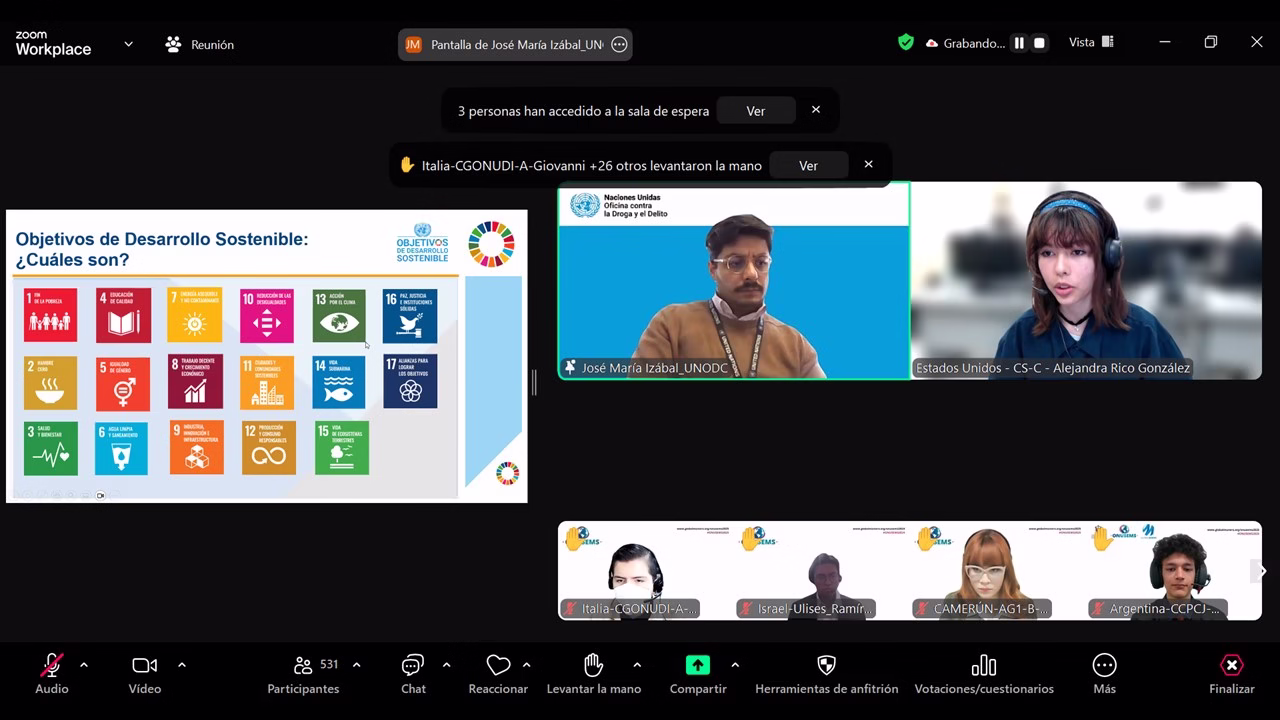Expand the Zoom Workplace dropdown chevron
The image size is (1280, 720).
(128, 44)
